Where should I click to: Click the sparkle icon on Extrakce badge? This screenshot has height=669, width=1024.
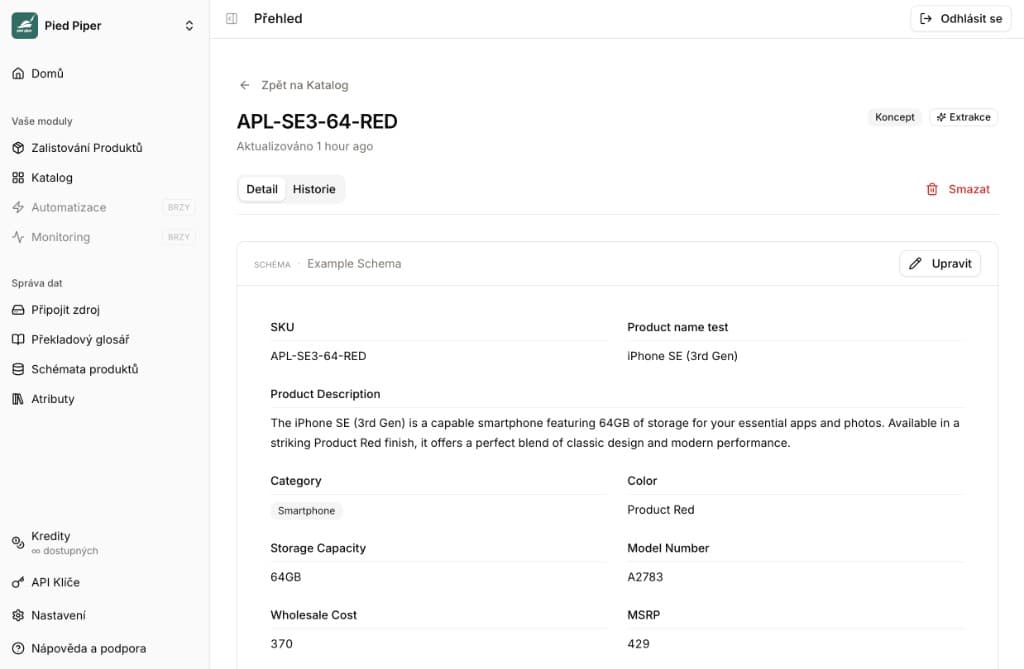click(941, 117)
